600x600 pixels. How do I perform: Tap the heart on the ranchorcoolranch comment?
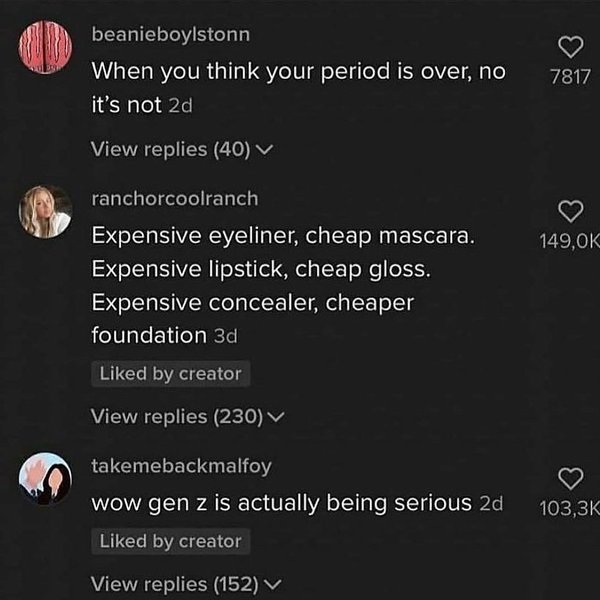(570, 210)
